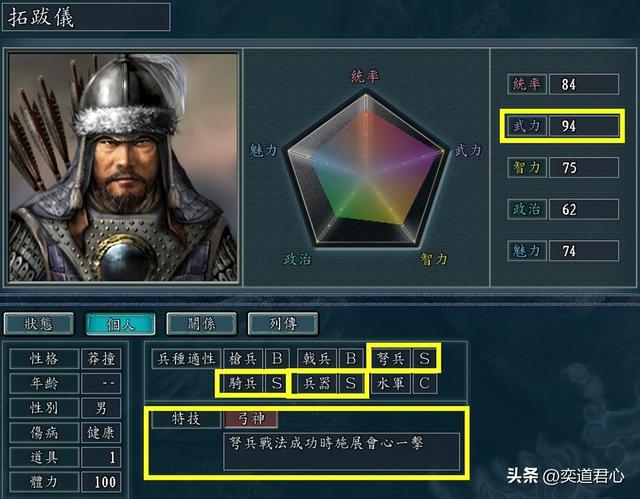Click the 戟兵 aptitude B rating
The height and width of the screenshot is (499, 640).
[x=351, y=359]
